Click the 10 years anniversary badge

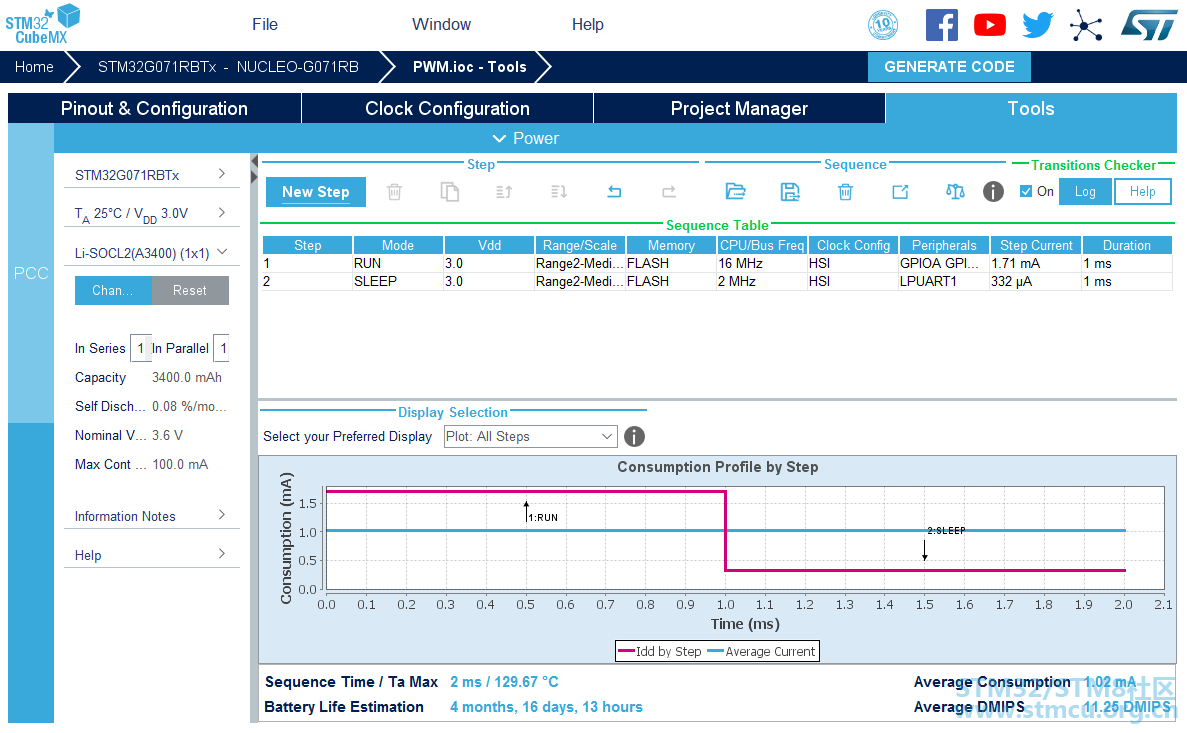point(883,25)
